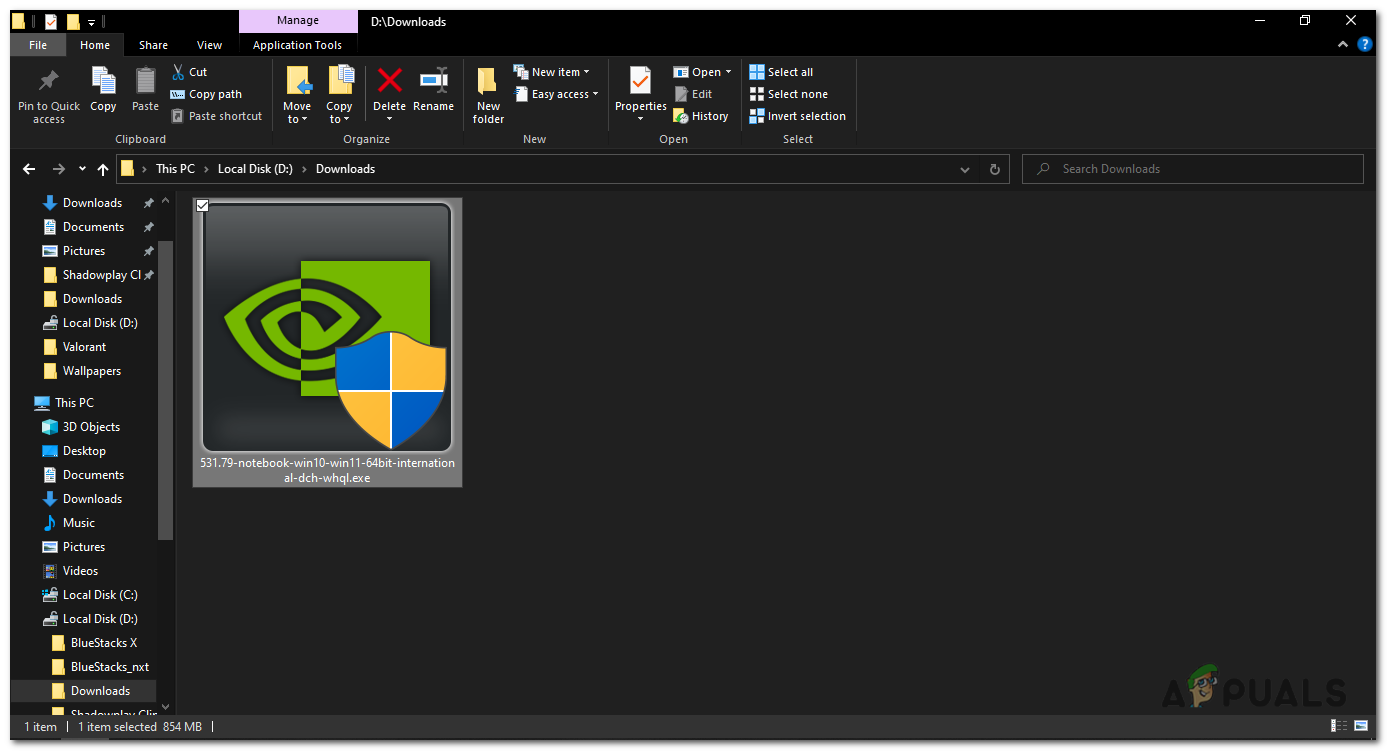Refresh the Downloads folder view

point(994,170)
